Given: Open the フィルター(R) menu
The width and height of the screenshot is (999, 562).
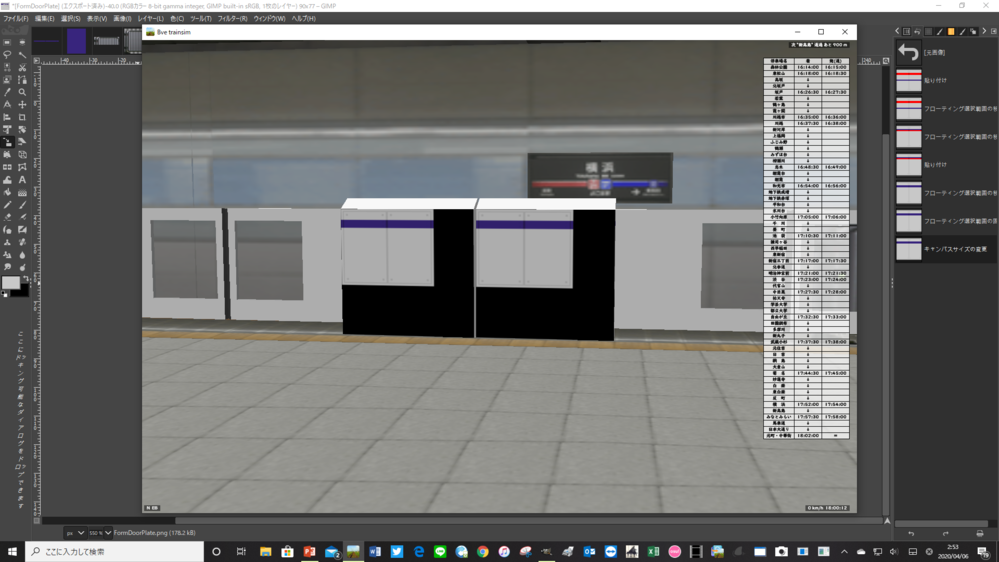Looking at the screenshot, I should click(232, 18).
